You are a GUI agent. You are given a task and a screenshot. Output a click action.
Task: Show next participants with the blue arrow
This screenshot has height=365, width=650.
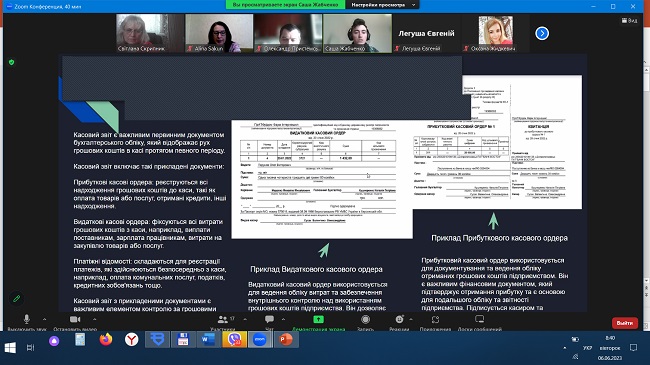542,33
